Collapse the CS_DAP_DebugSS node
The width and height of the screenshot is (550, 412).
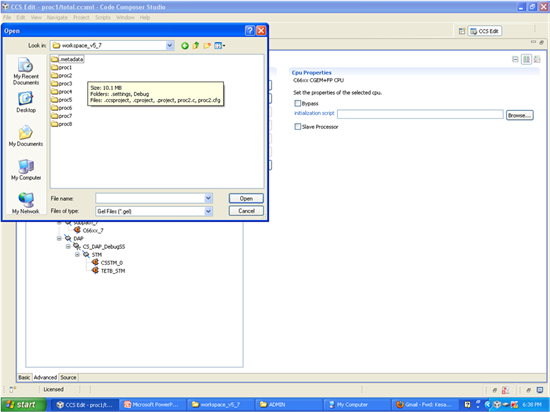coord(68,246)
